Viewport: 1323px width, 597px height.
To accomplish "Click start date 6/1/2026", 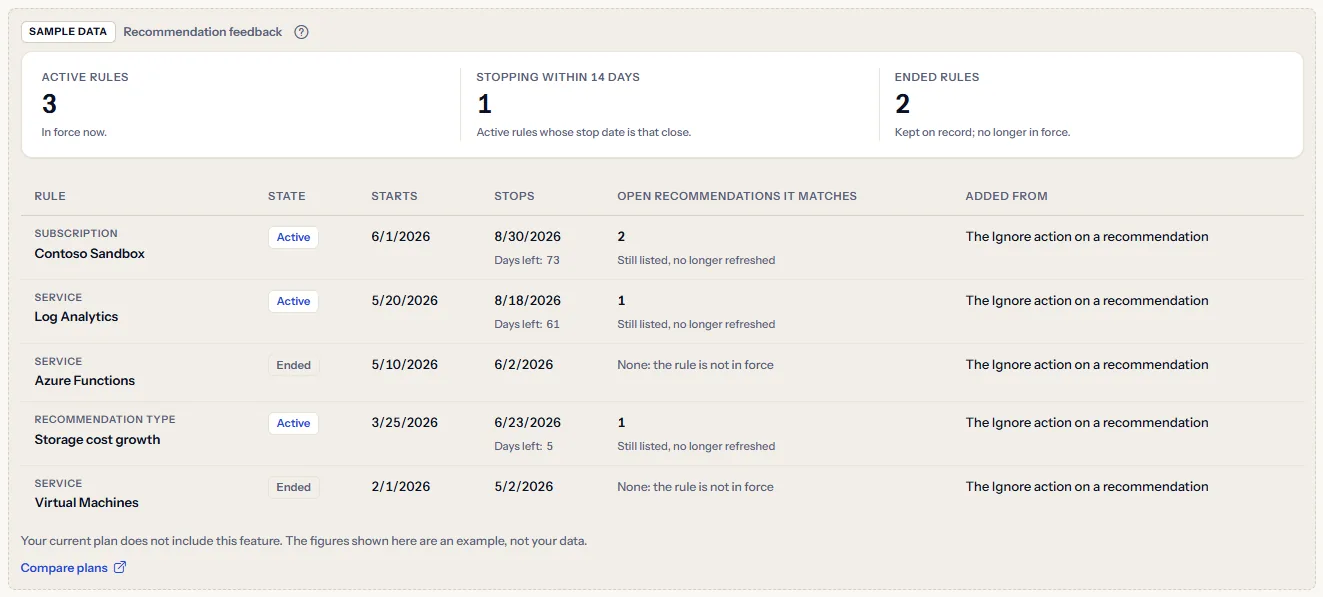I will [401, 237].
